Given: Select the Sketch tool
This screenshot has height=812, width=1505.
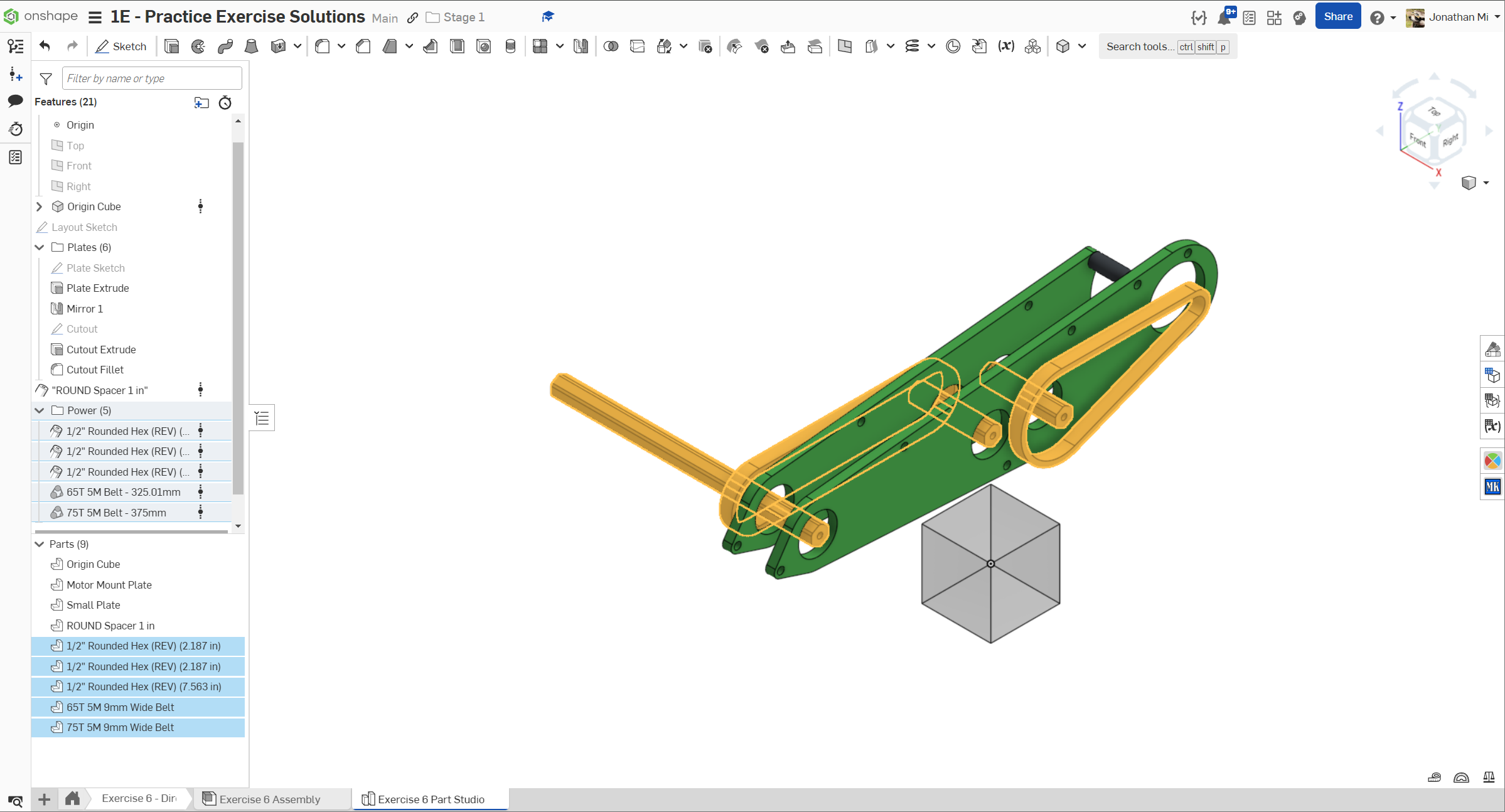Looking at the screenshot, I should [121, 46].
